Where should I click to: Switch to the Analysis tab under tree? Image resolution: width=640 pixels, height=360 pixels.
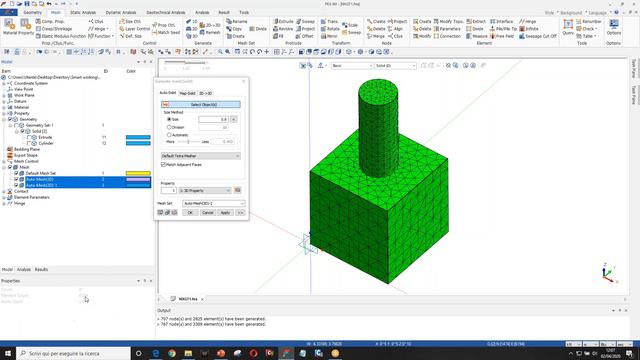pyautogui.click(x=24, y=269)
